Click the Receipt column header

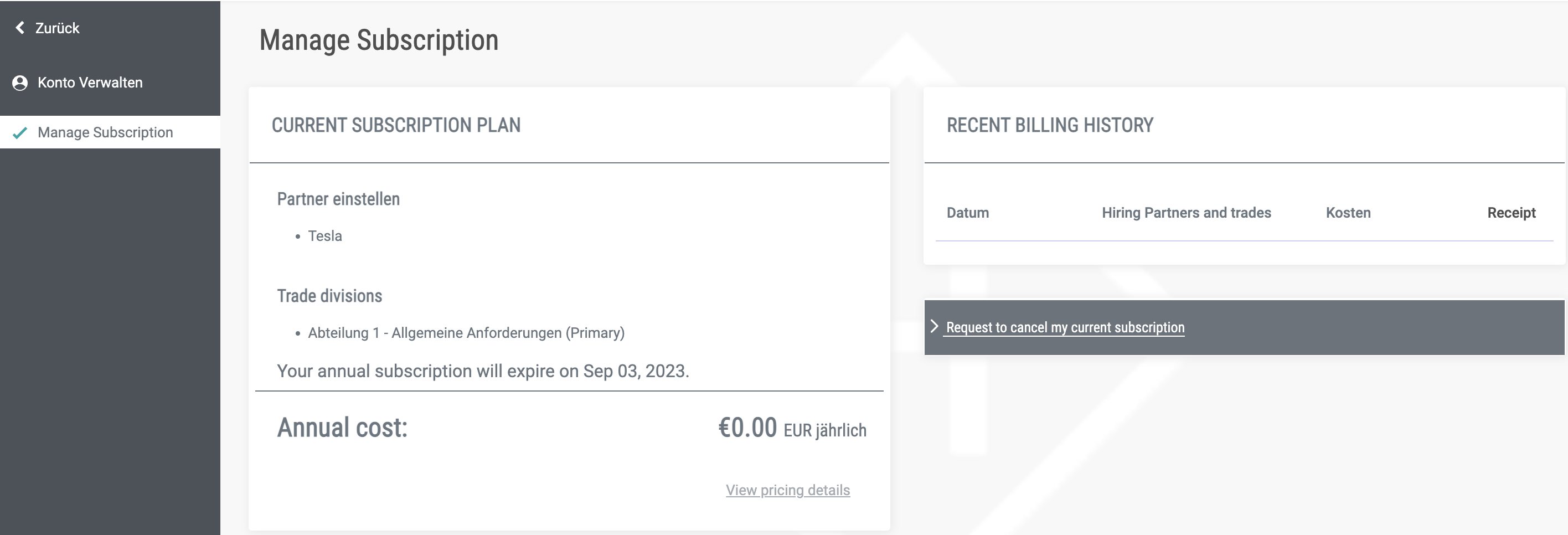1511,213
